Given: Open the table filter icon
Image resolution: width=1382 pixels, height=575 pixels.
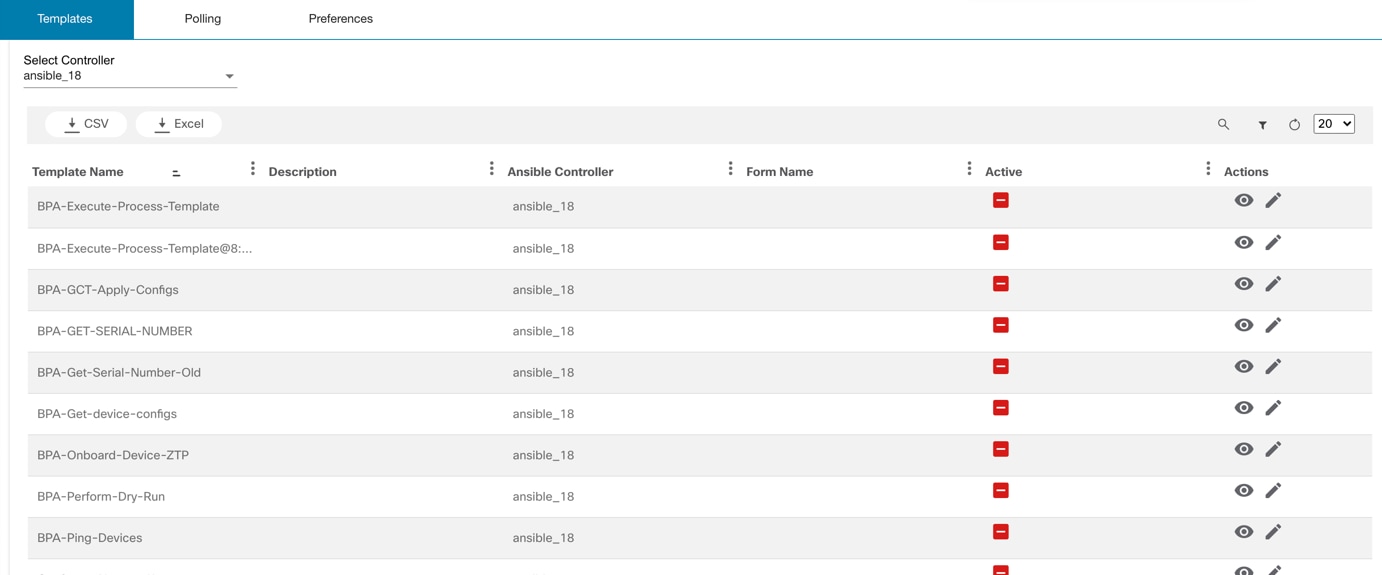Looking at the screenshot, I should [x=1262, y=125].
